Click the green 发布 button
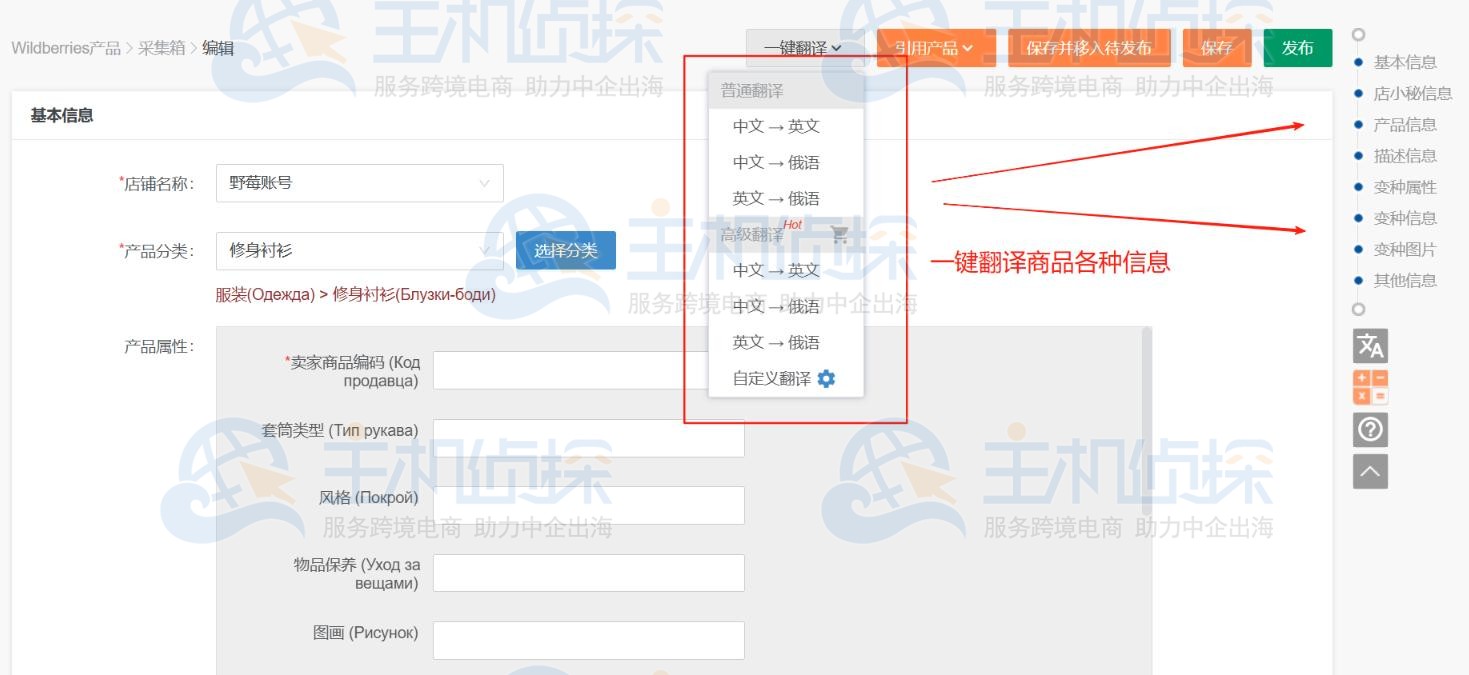Screen dimensions: 1469x675 [x=1298, y=47]
